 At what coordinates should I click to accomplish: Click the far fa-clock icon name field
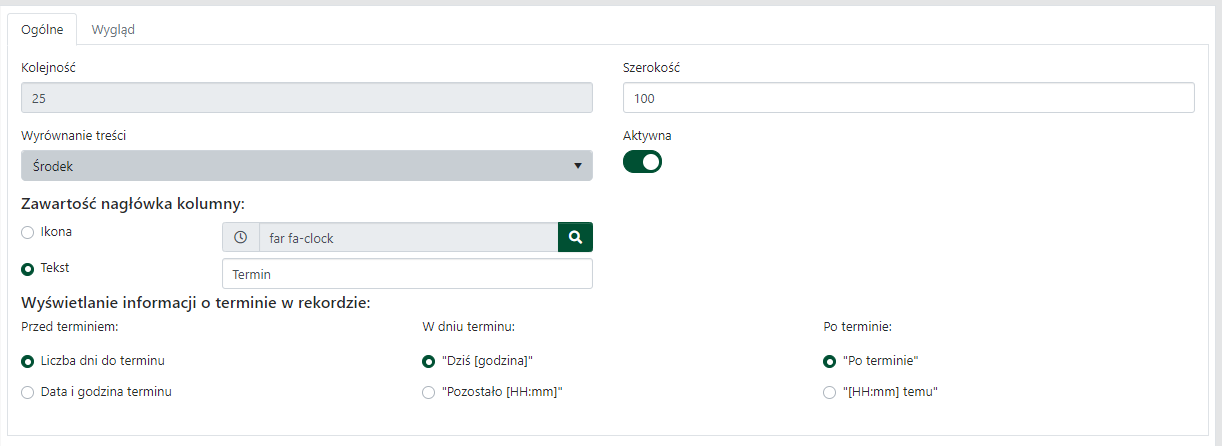407,237
